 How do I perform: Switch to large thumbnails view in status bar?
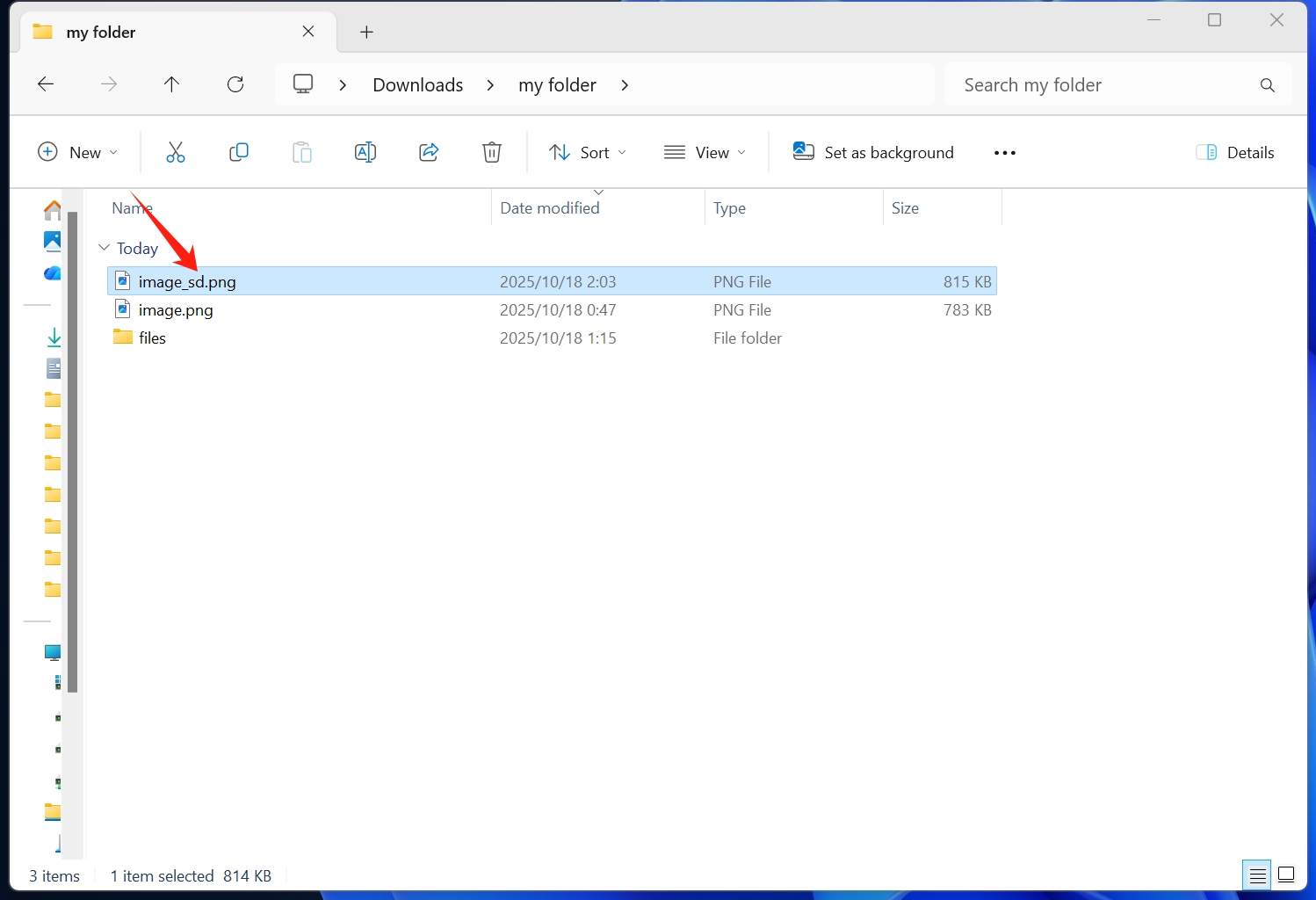click(x=1286, y=875)
